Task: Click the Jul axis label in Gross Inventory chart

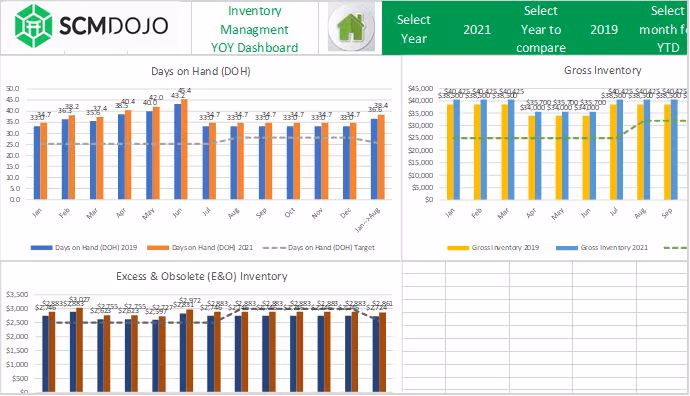Action: 614,213
